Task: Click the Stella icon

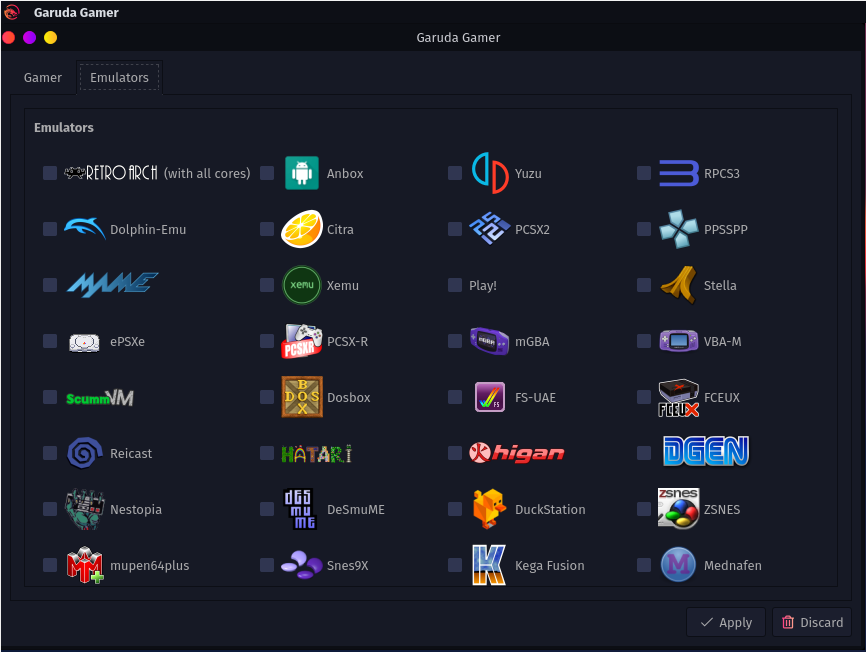Action: pos(679,285)
